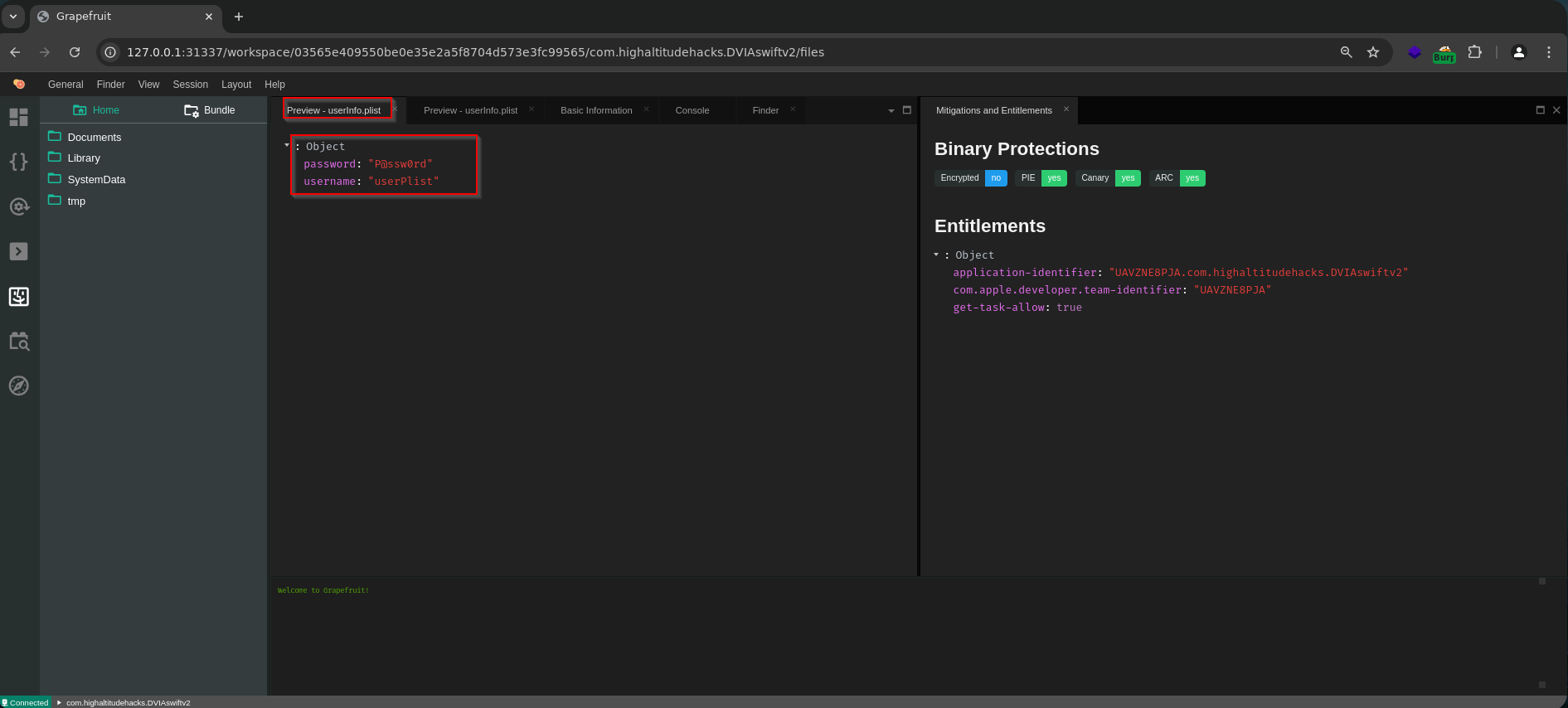The width and height of the screenshot is (1568, 708).
Task: Select the Finder face icon in sidebar
Action: pos(18,296)
